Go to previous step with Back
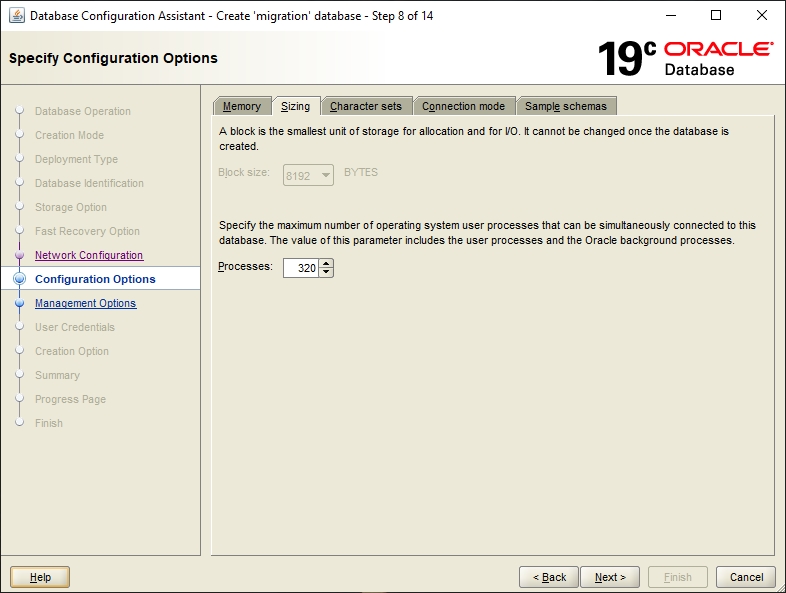 pyautogui.click(x=549, y=577)
